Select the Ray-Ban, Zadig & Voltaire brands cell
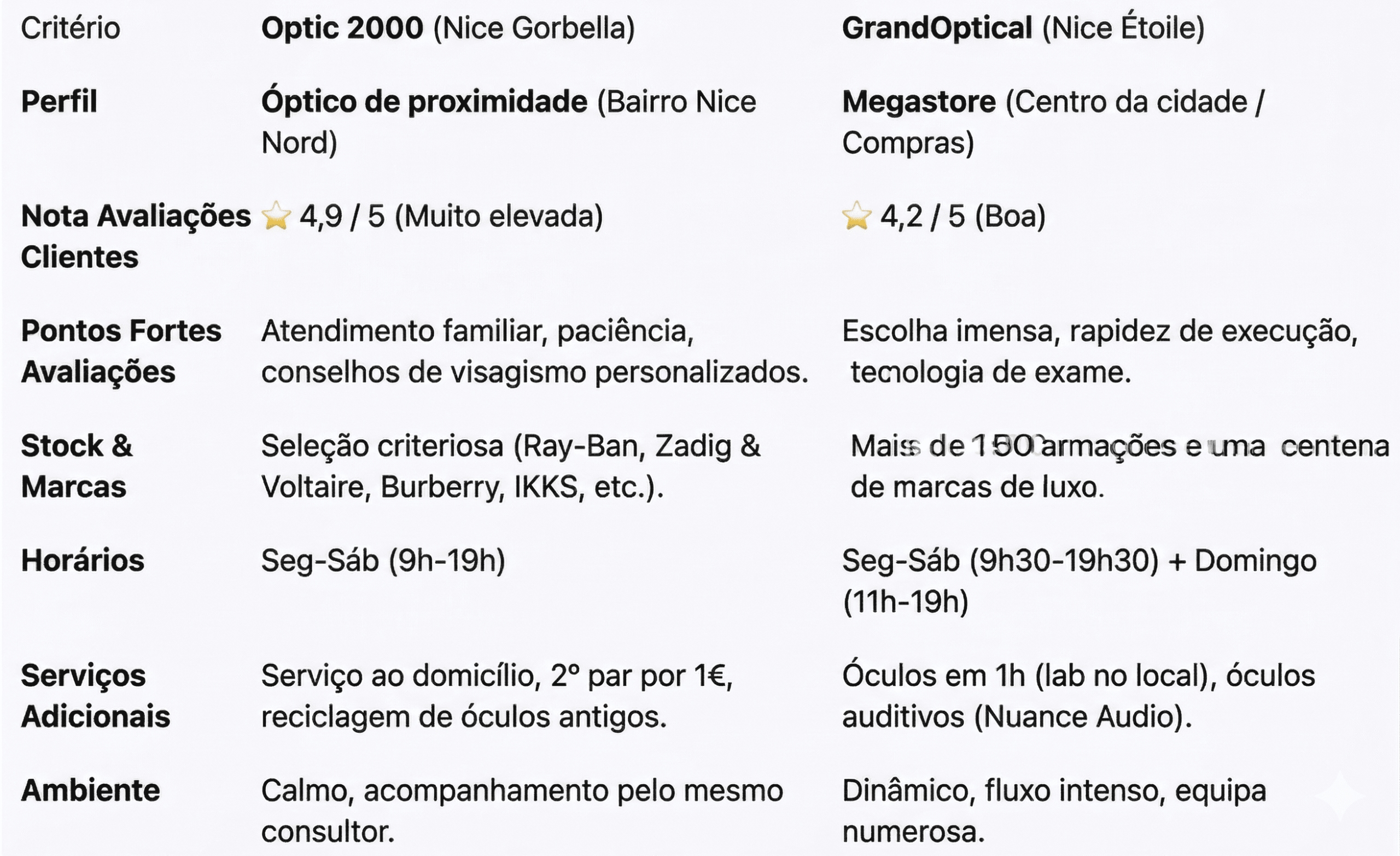The height and width of the screenshot is (856, 1400). pyautogui.click(x=510, y=466)
